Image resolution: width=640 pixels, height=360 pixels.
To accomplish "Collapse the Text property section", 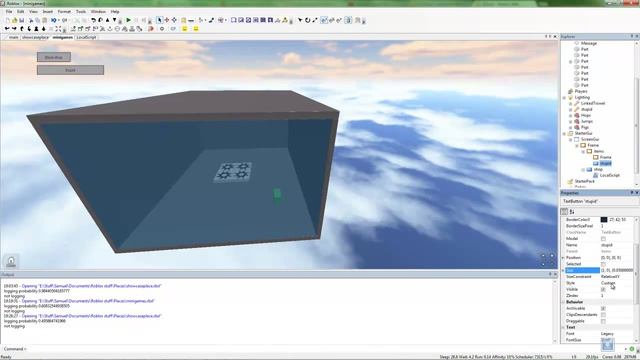I will point(563,327).
